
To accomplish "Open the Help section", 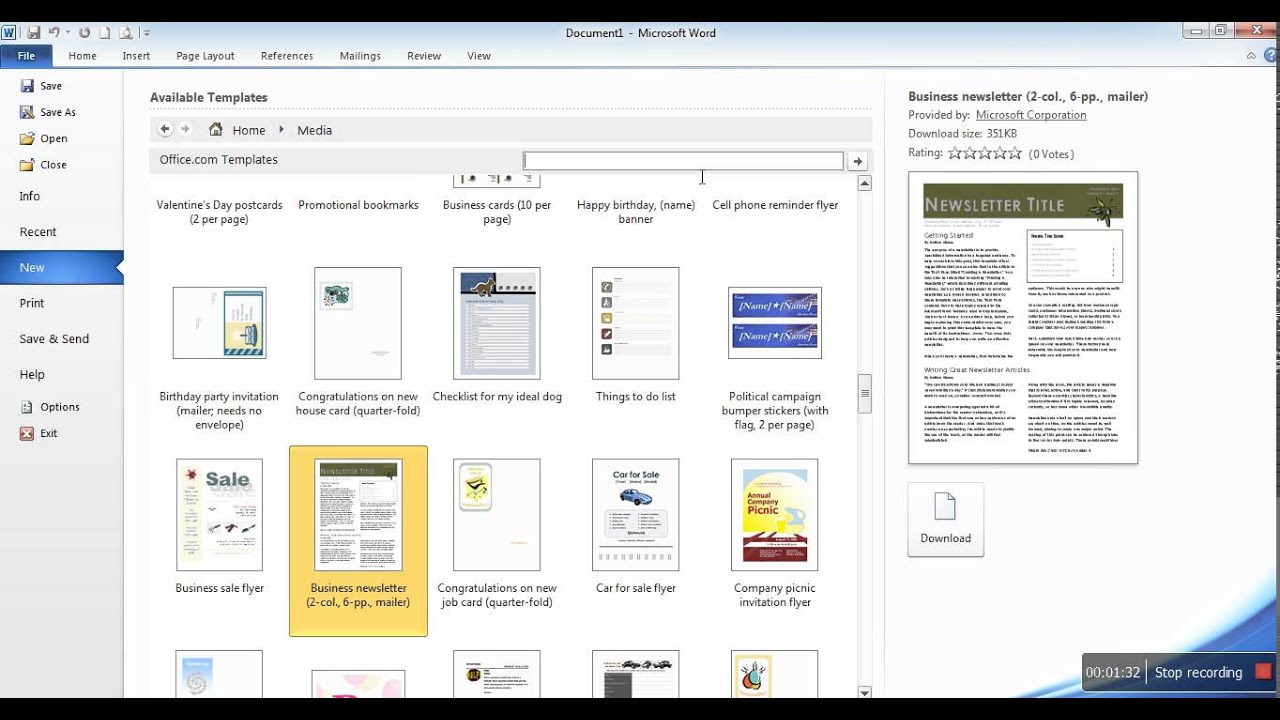I will click(x=32, y=374).
